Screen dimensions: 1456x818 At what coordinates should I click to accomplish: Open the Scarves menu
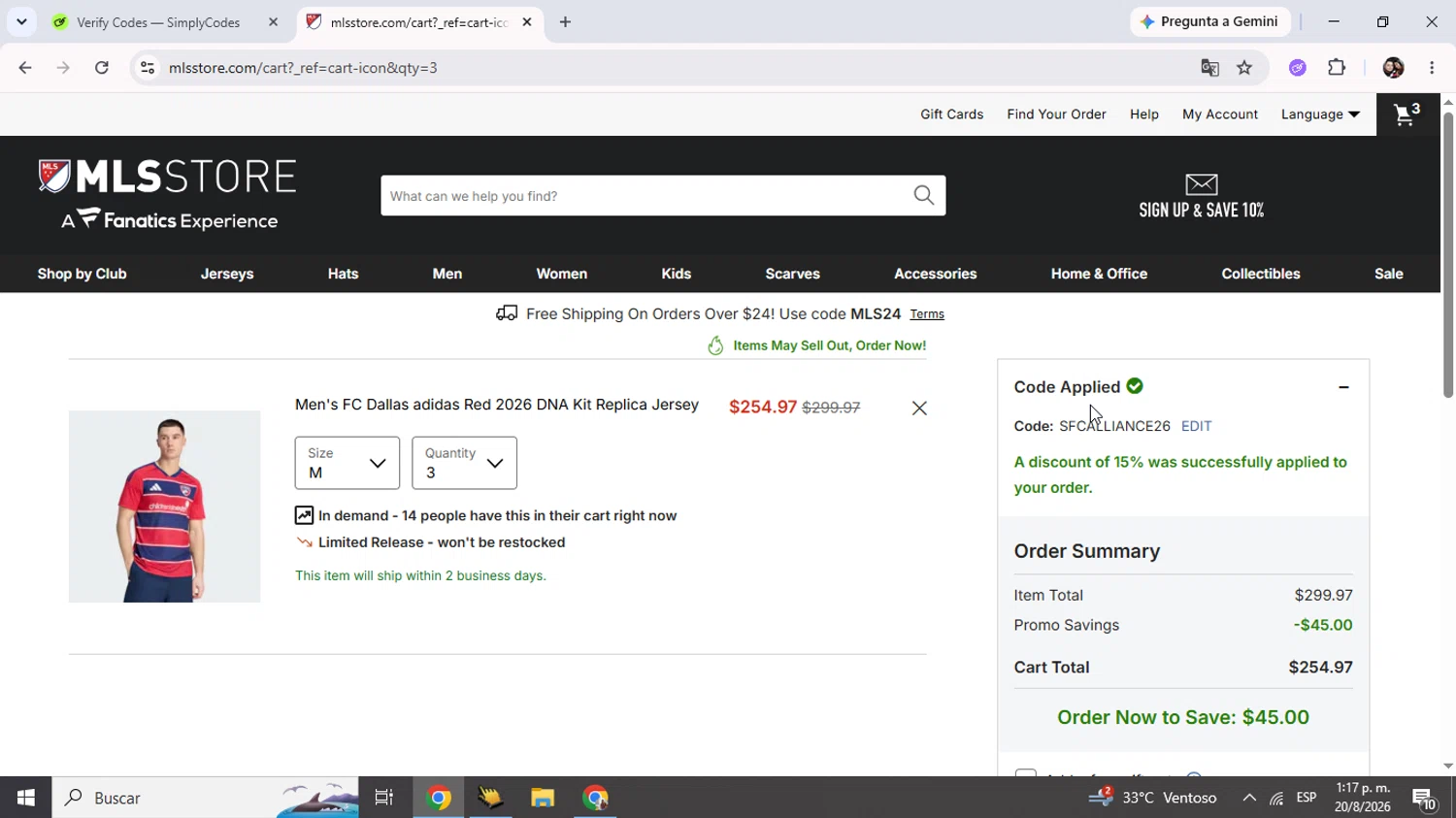(793, 274)
